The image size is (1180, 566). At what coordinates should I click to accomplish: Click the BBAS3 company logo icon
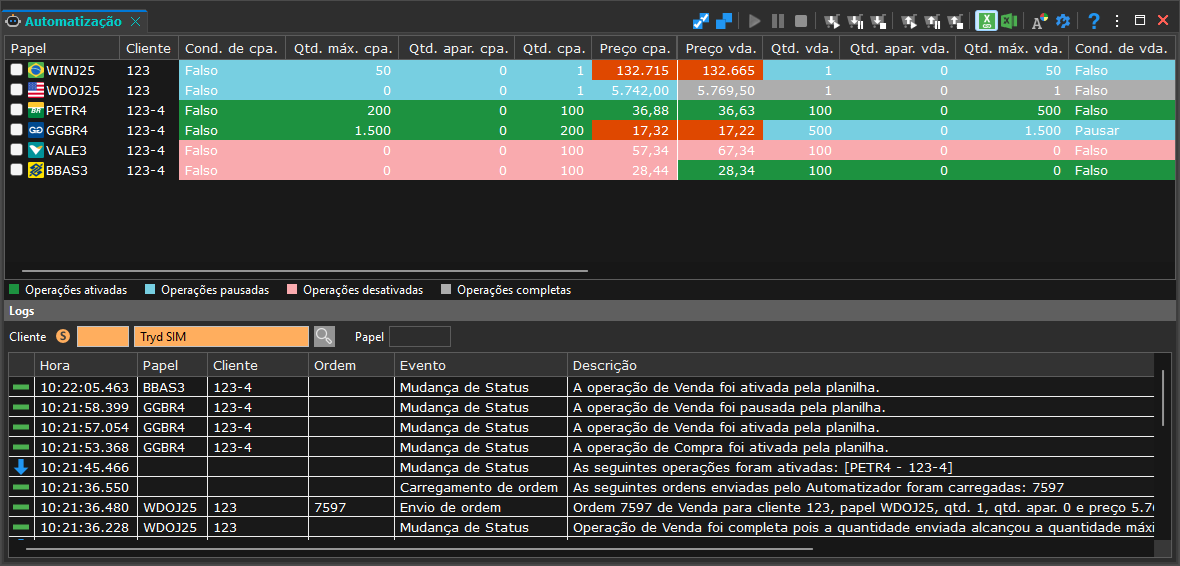35,170
